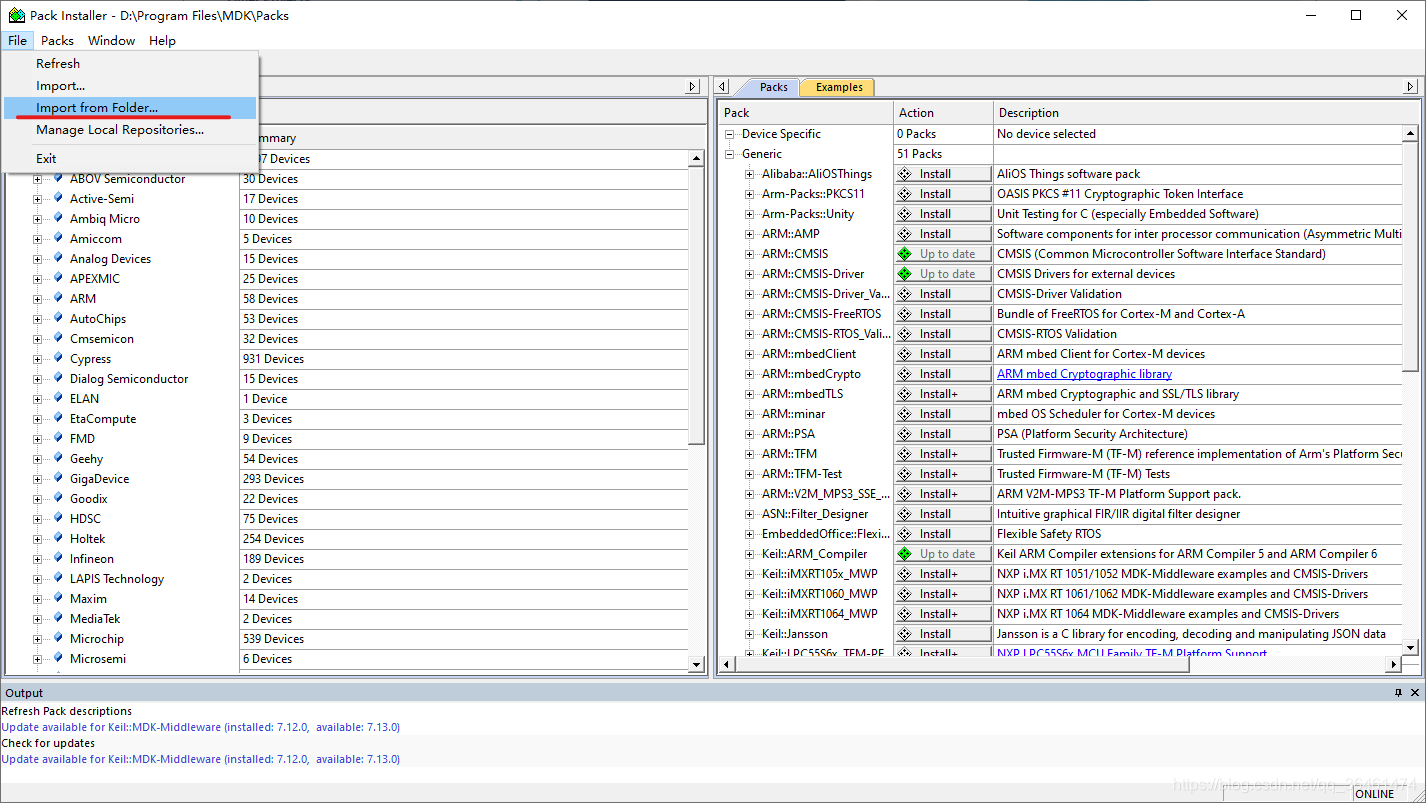Click the ONLINE status indicator
Viewport: 1426px width, 803px height.
point(1375,794)
